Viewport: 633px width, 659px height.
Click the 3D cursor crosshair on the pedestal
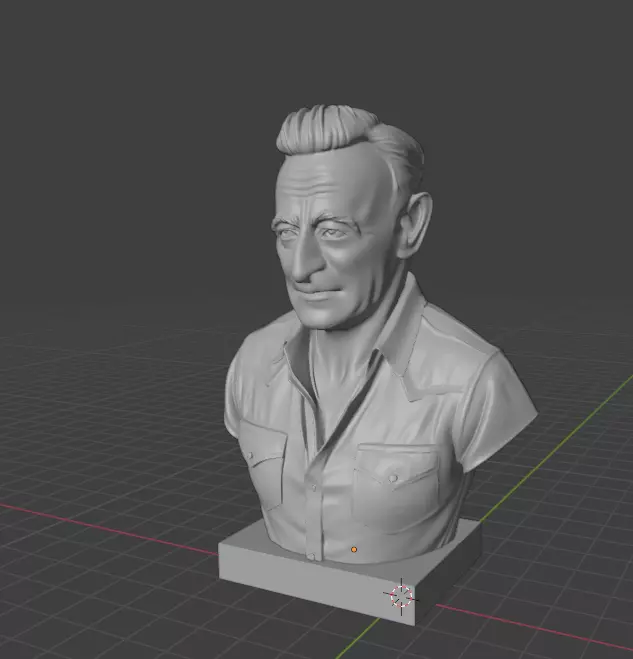tap(401, 596)
